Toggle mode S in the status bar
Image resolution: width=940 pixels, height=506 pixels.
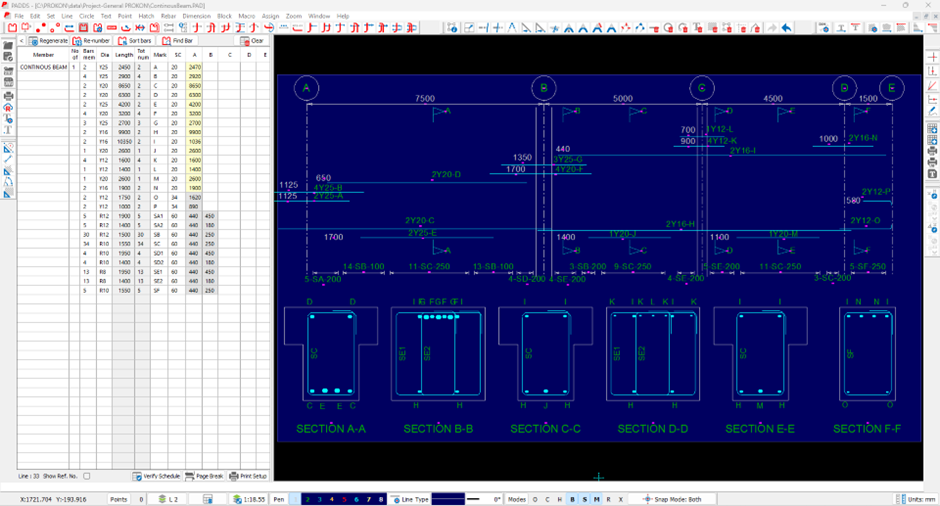(x=585, y=499)
